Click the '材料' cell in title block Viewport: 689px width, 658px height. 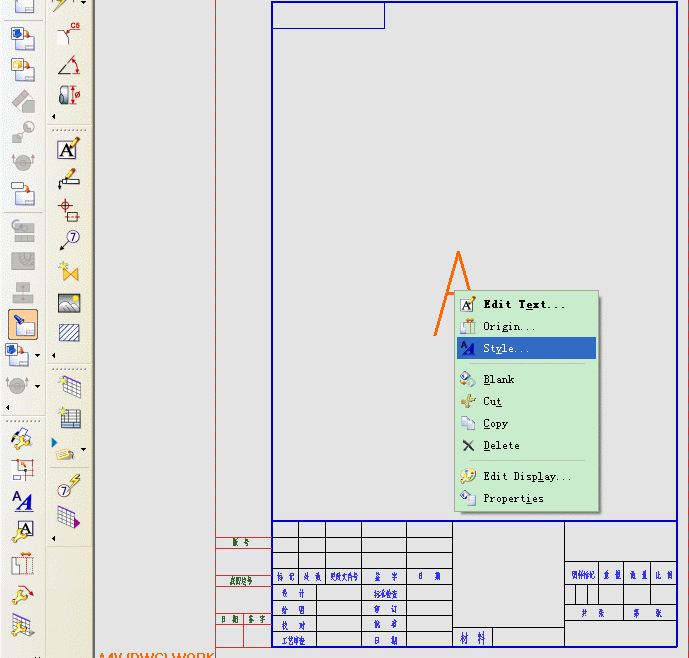pyautogui.click(x=472, y=637)
